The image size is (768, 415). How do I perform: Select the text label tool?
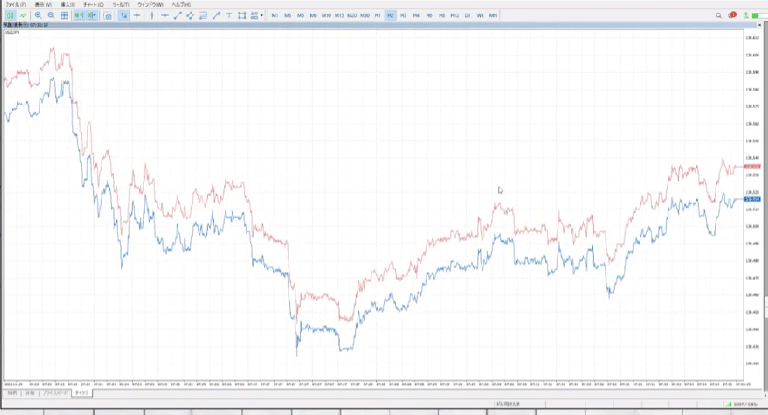point(229,16)
